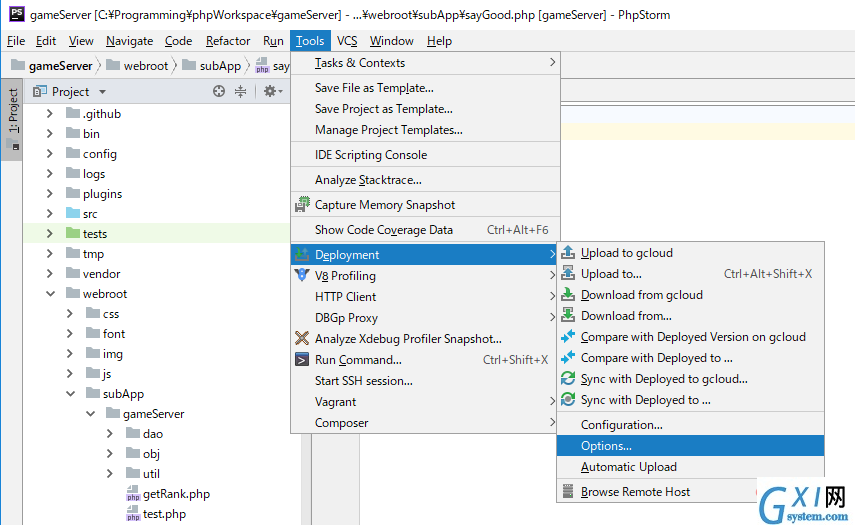Open IDE Scripting Console
This screenshot has width=855, height=525.
click(x=425, y=155)
